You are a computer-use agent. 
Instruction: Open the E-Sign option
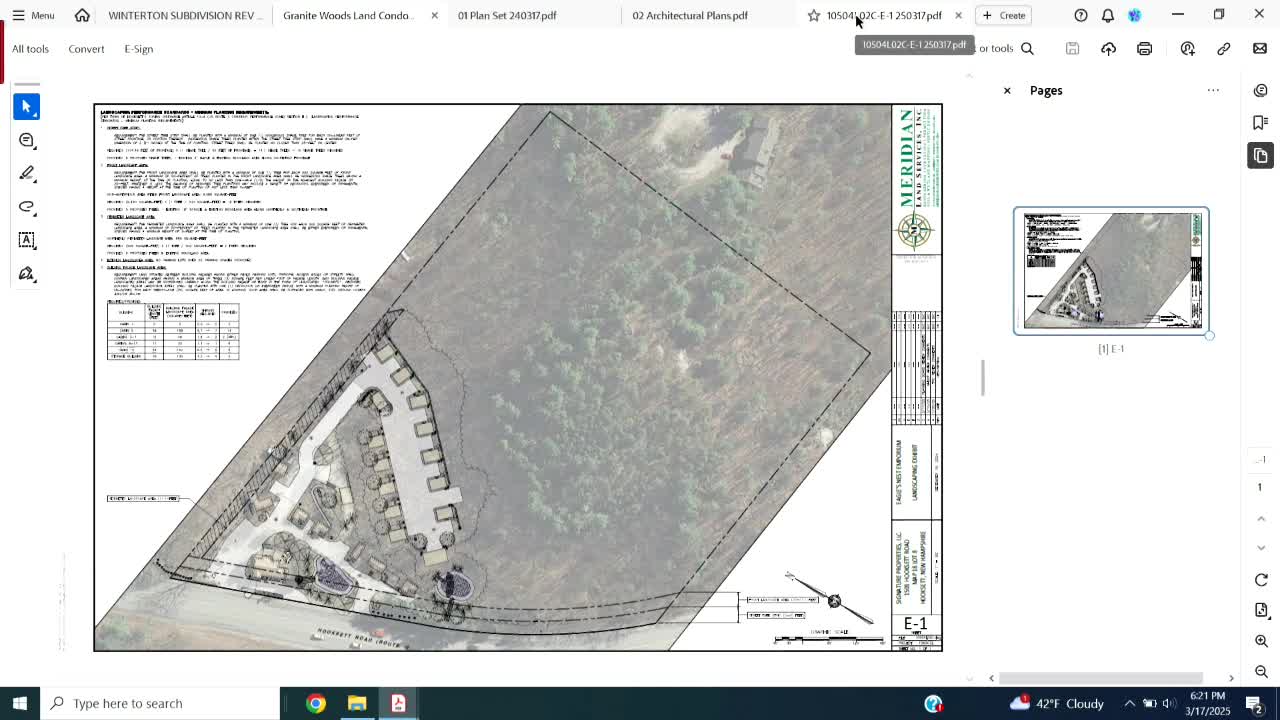138,49
